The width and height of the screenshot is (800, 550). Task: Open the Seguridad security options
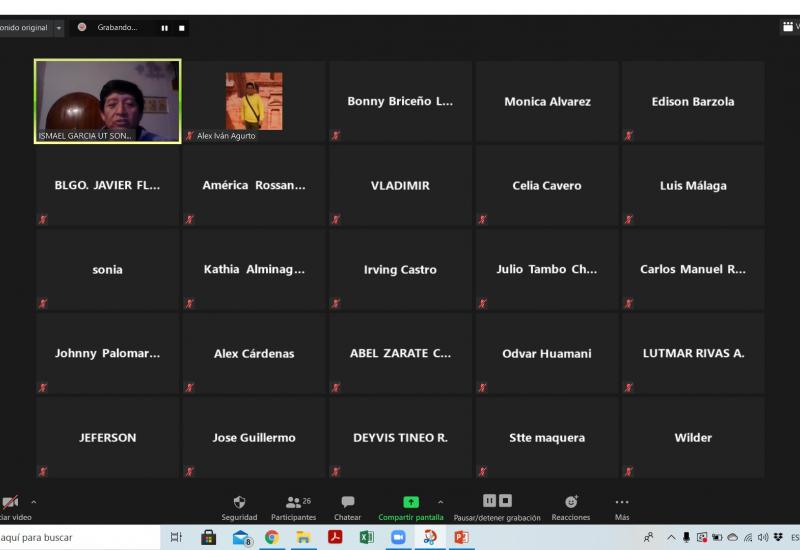239,506
